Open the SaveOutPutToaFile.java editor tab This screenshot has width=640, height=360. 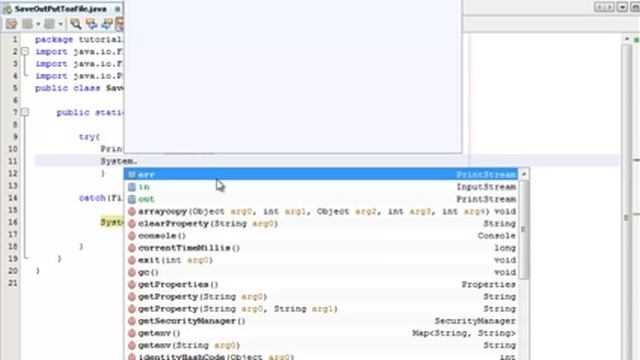[x=60, y=9]
